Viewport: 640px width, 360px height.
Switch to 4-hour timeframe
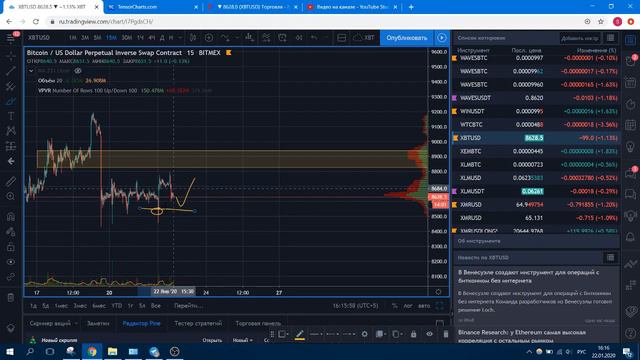click(151, 38)
